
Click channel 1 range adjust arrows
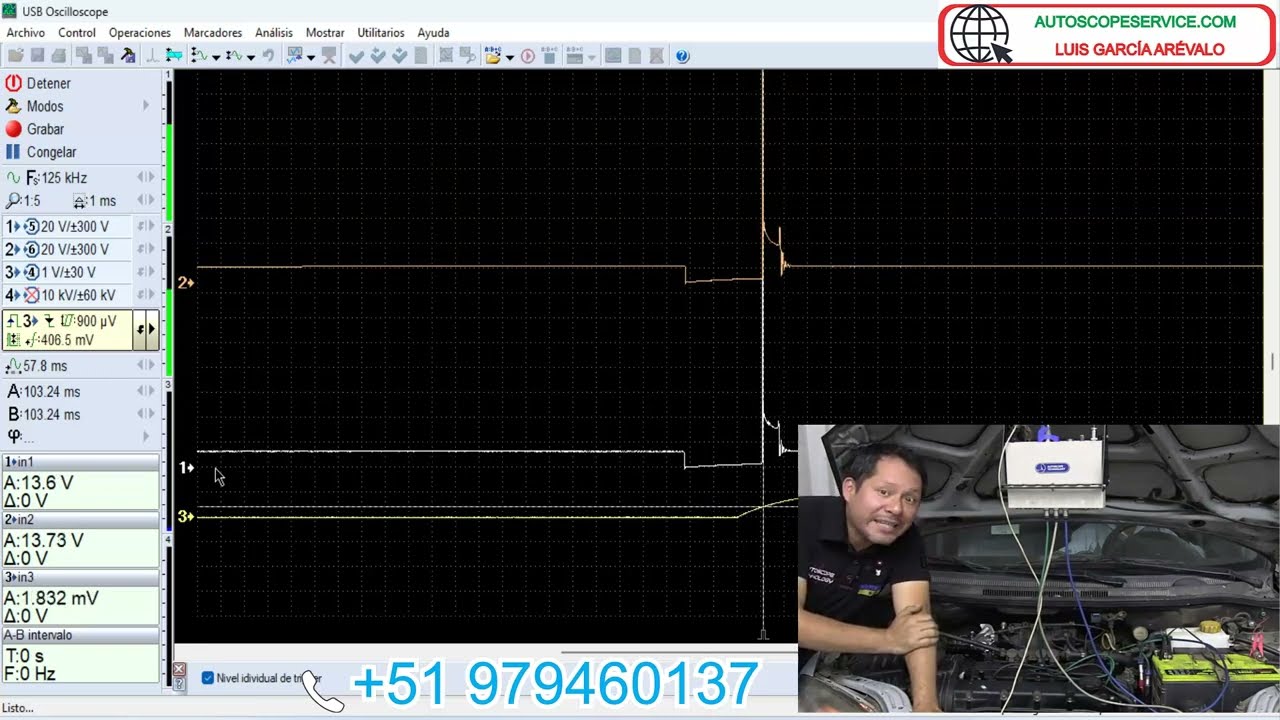[x=146, y=226]
